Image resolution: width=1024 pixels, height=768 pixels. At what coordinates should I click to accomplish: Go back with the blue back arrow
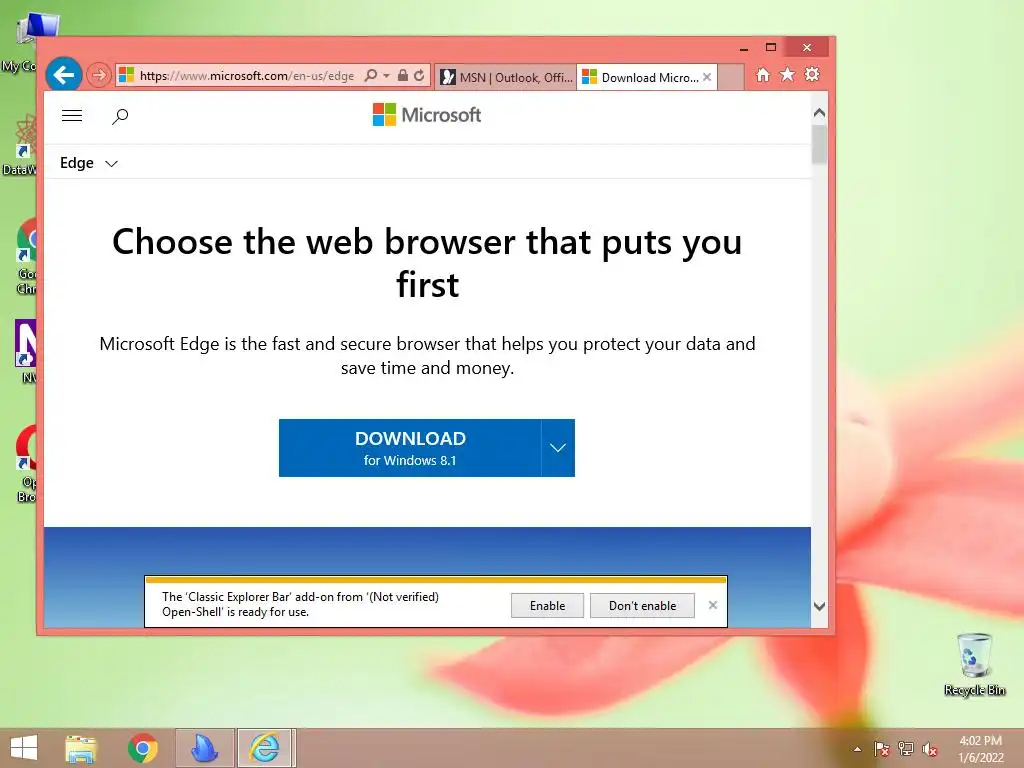click(x=64, y=75)
